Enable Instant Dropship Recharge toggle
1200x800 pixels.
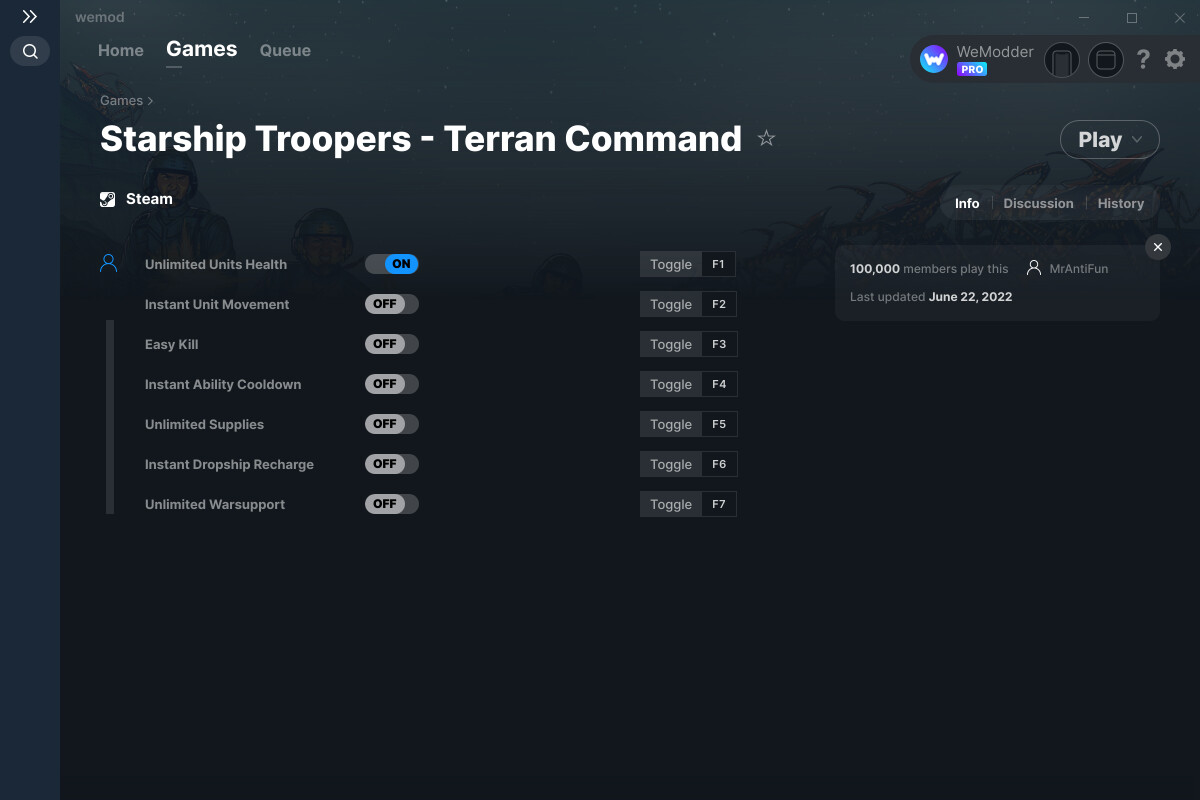[392, 464]
